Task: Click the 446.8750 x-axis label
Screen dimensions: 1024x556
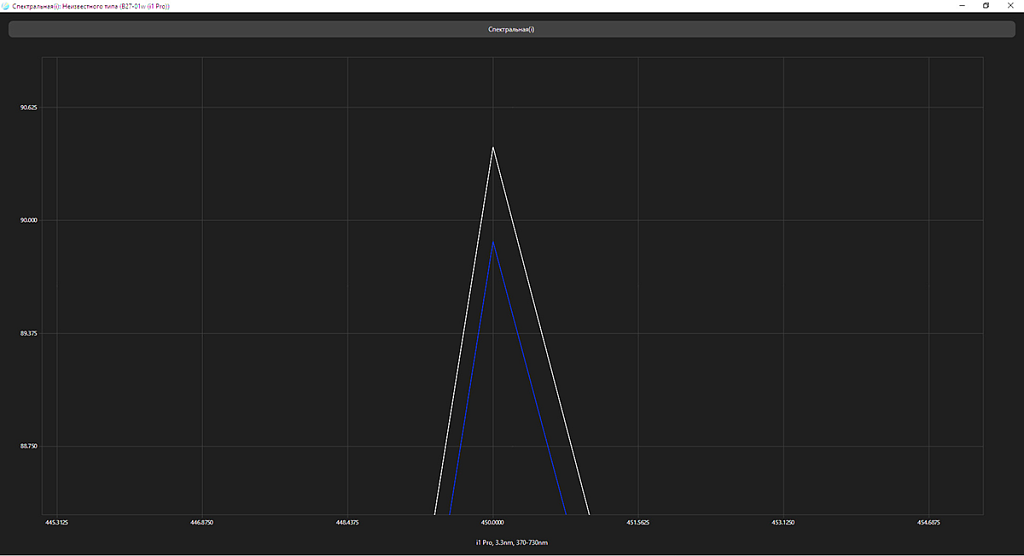Action: [x=202, y=522]
